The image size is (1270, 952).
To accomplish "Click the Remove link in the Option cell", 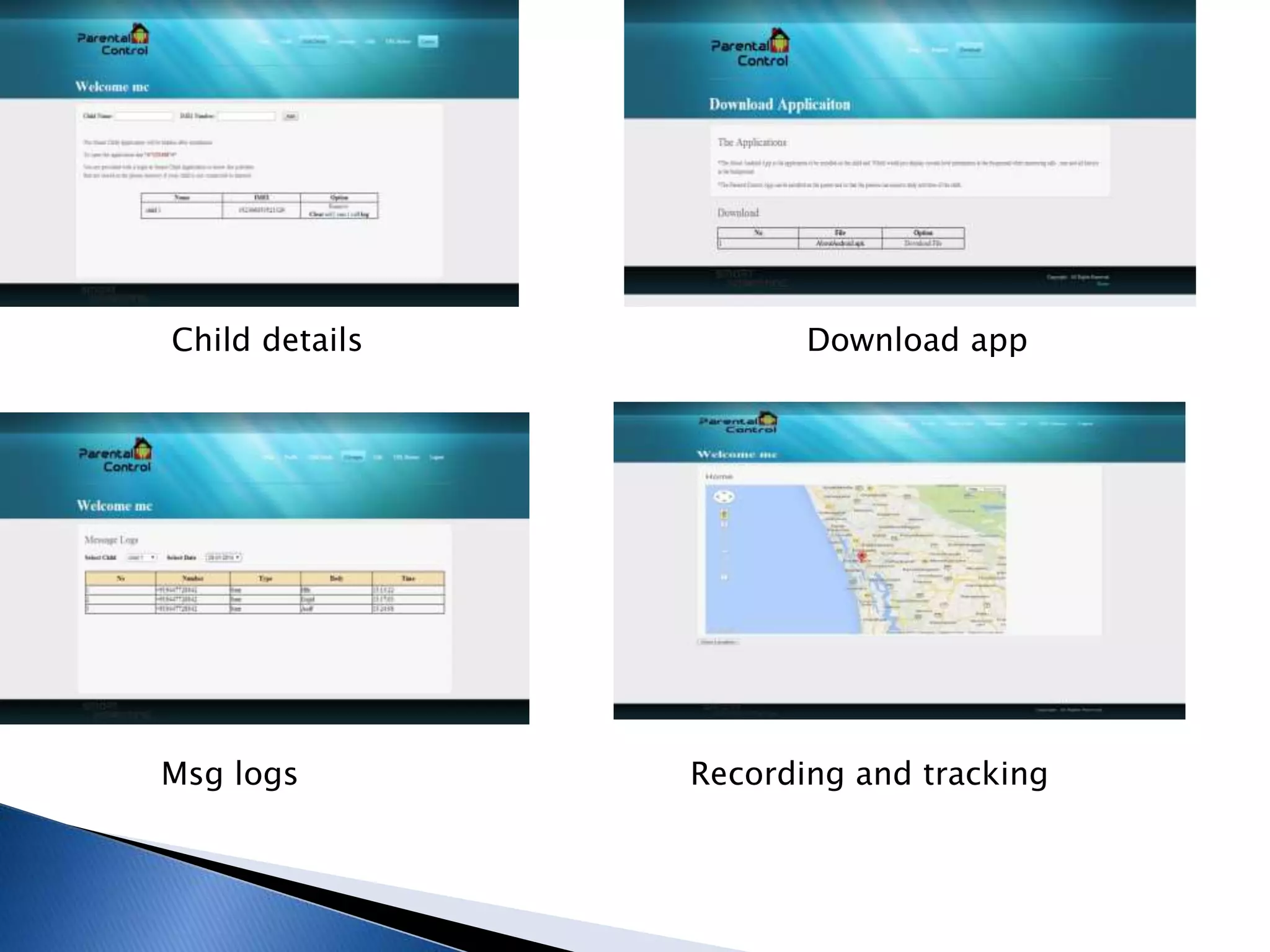I will [339, 206].
